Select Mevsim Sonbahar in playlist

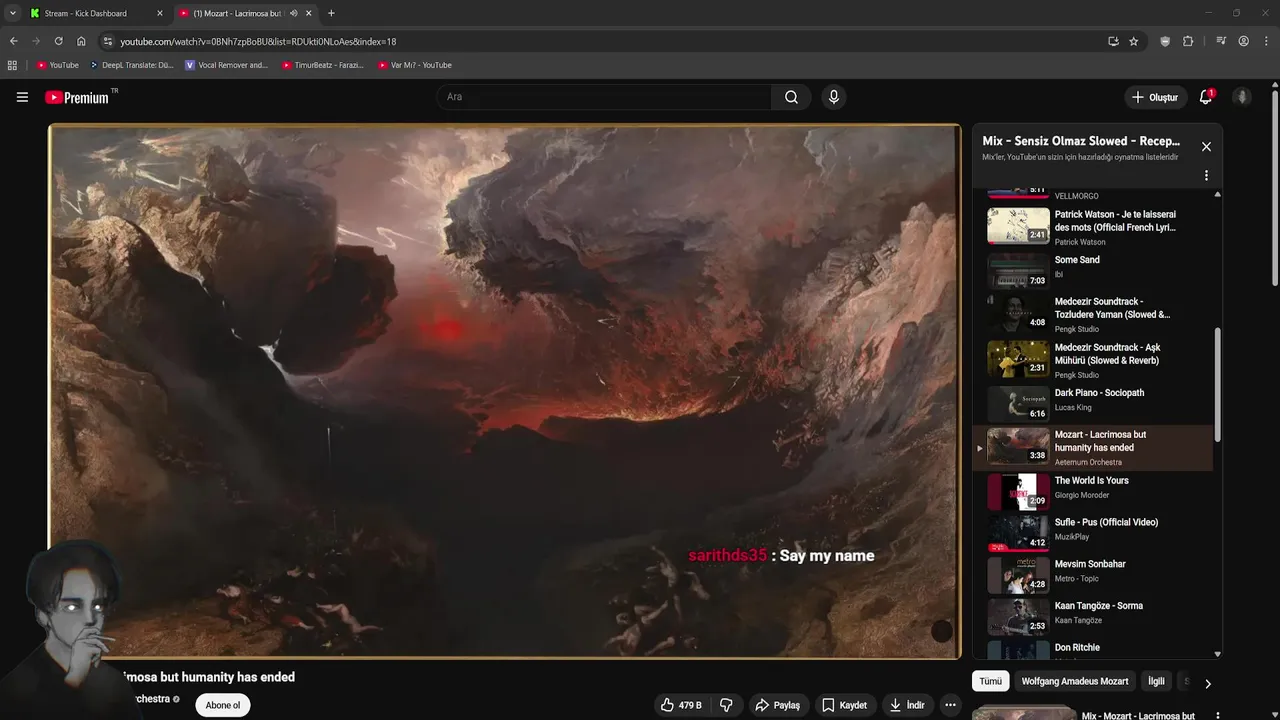1094,575
